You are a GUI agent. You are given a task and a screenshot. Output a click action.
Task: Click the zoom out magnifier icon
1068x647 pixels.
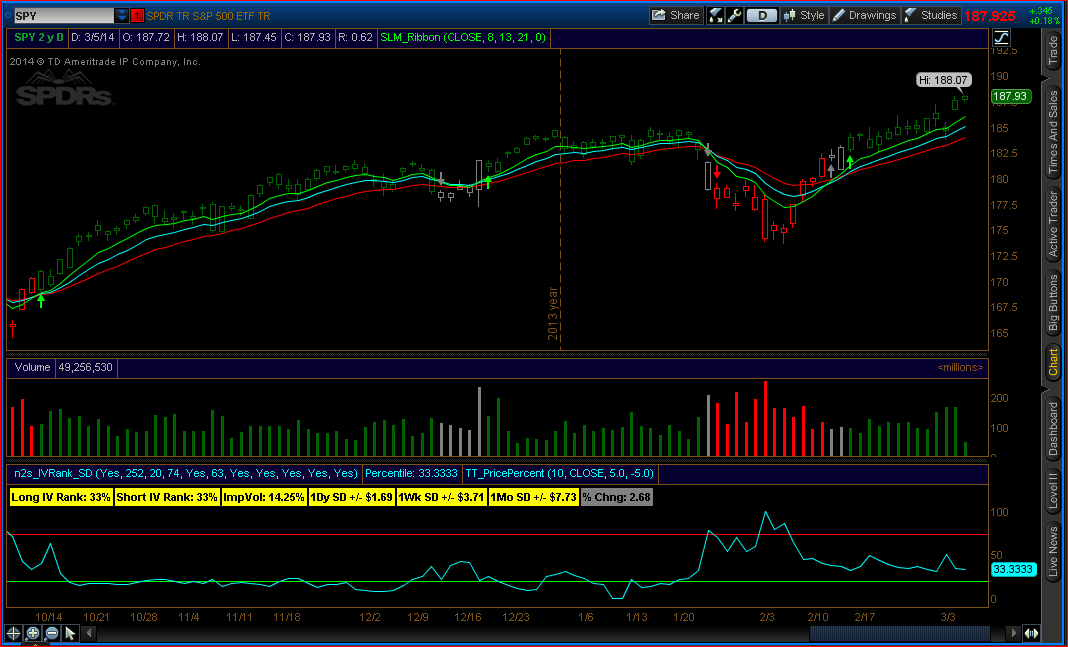pos(51,633)
